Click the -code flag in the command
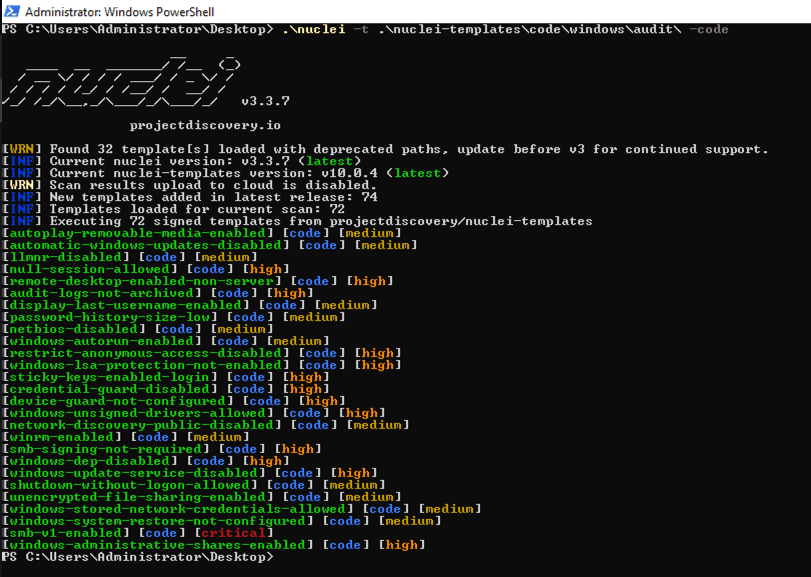 [x=709, y=30]
